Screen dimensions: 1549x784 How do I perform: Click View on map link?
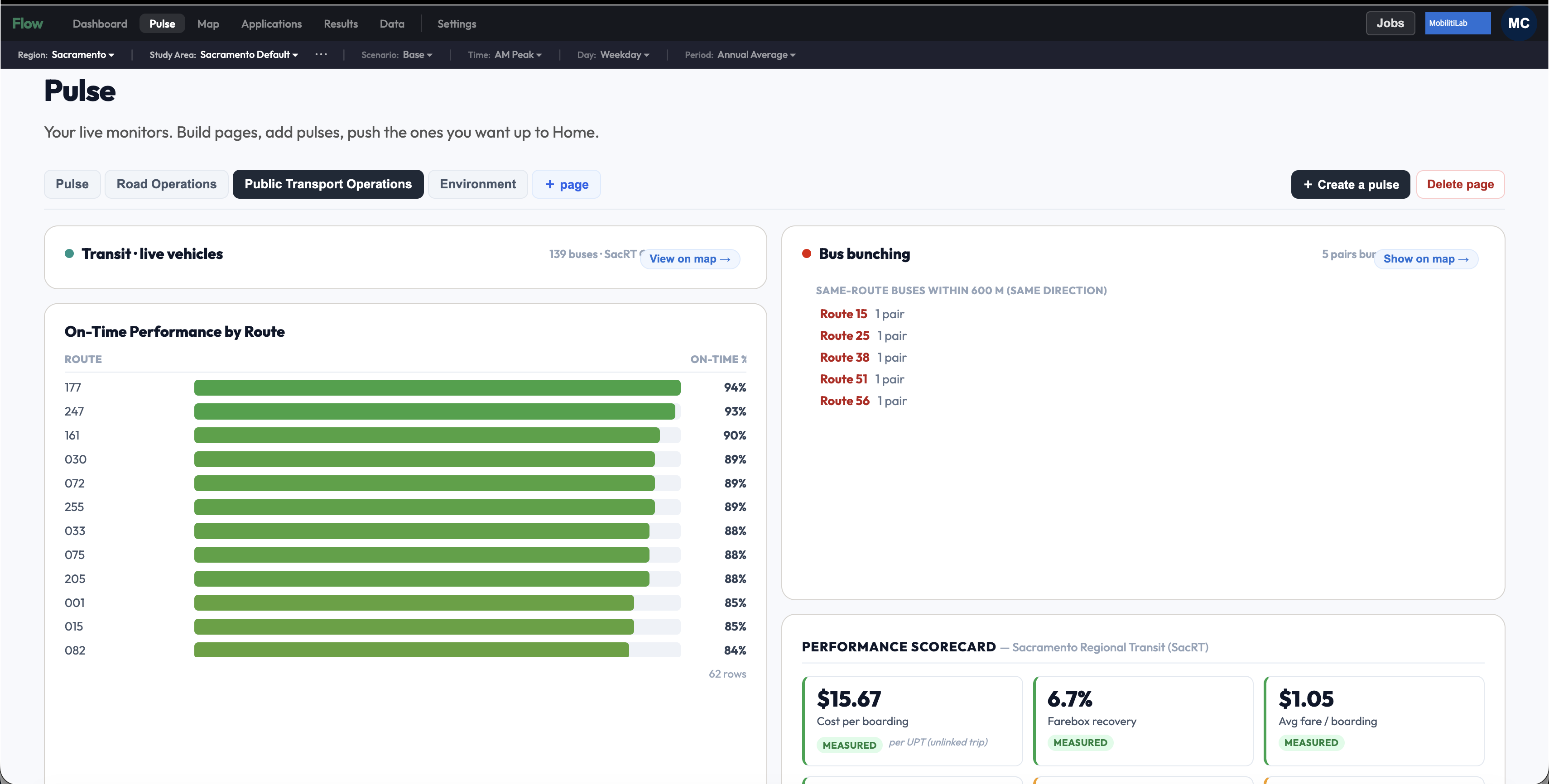690,259
